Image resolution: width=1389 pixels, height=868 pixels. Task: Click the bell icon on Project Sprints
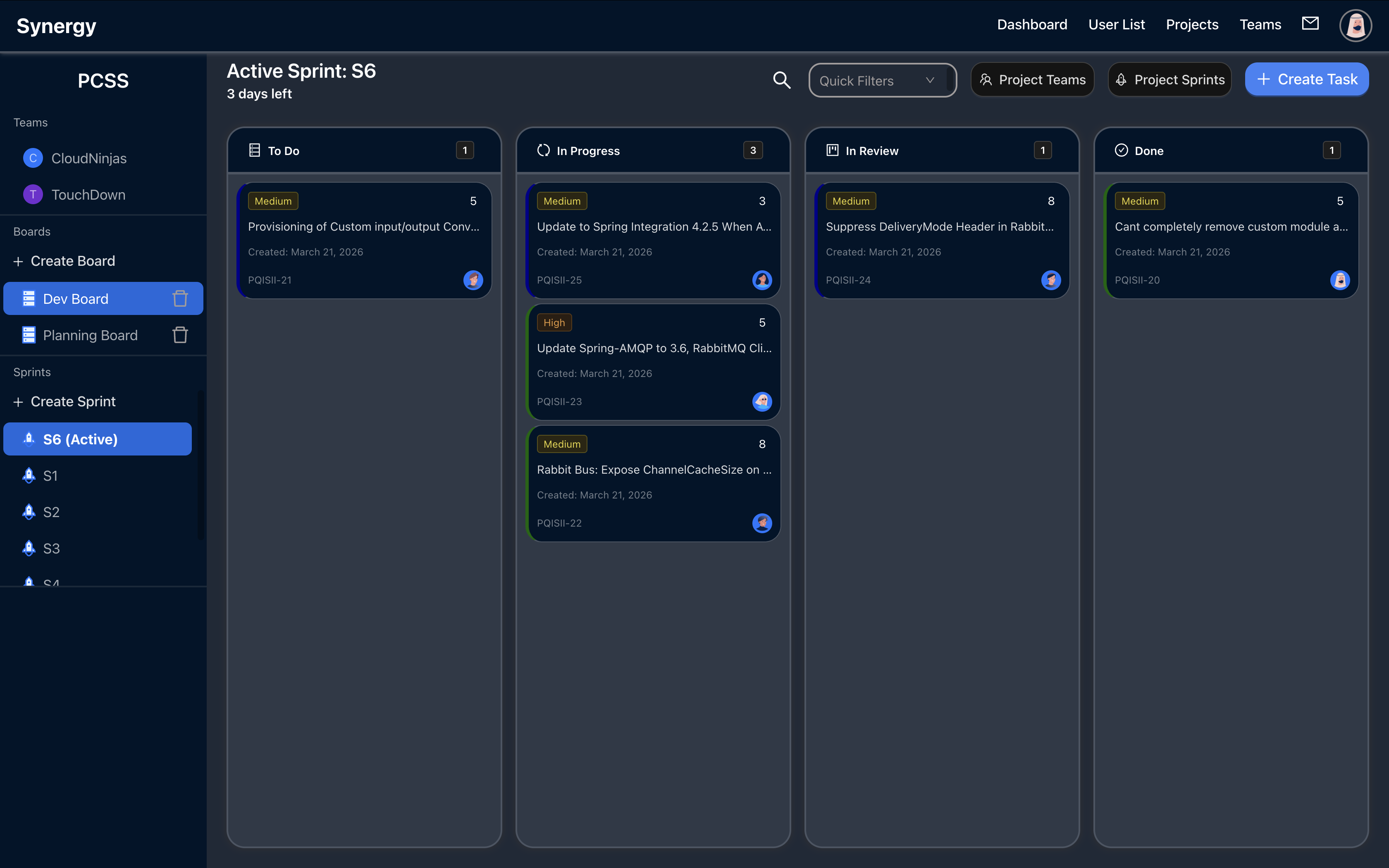pyautogui.click(x=1121, y=80)
